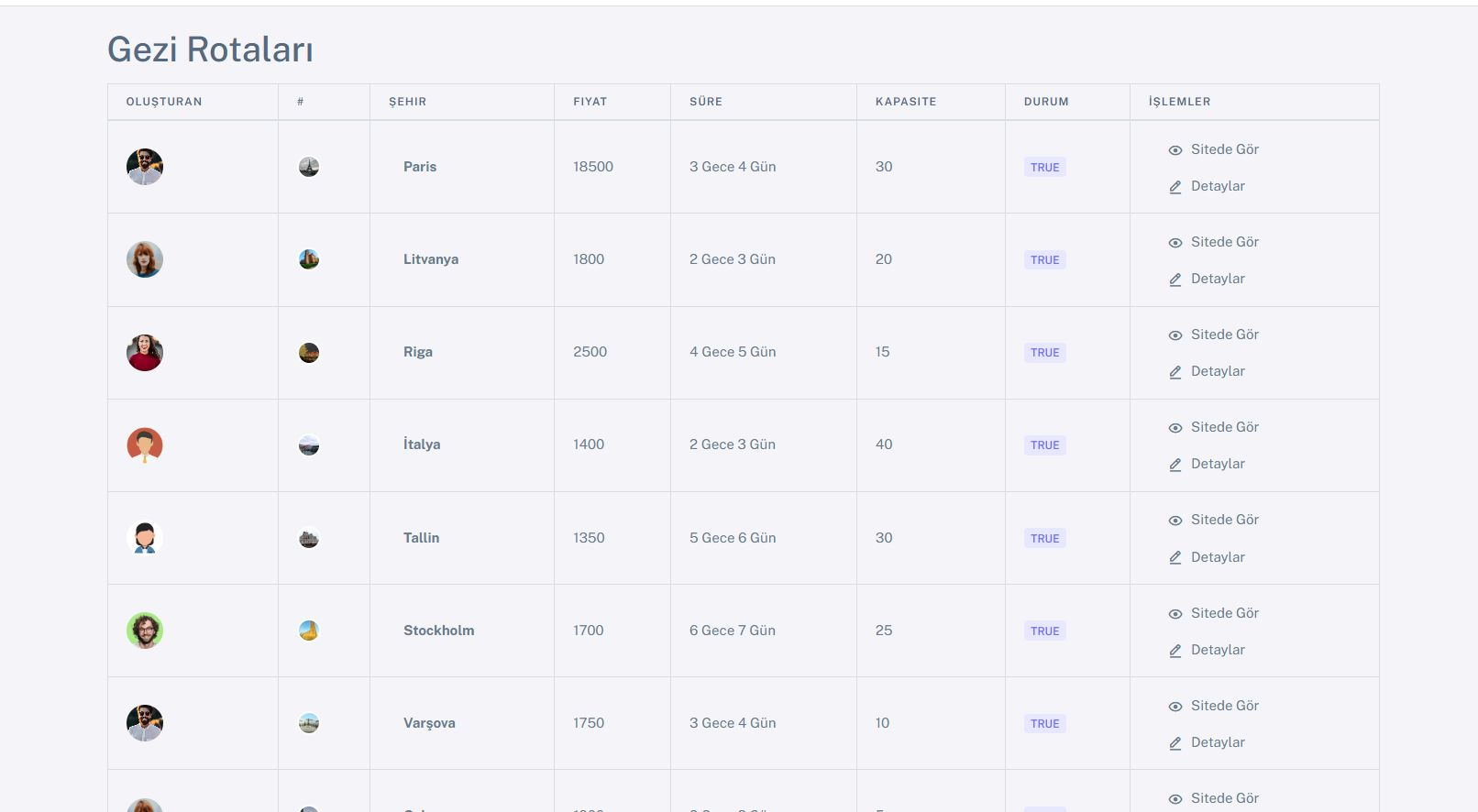Screen dimensions: 1478x812
Task: Click the eye icon in Riga row
Action: 1175,335
